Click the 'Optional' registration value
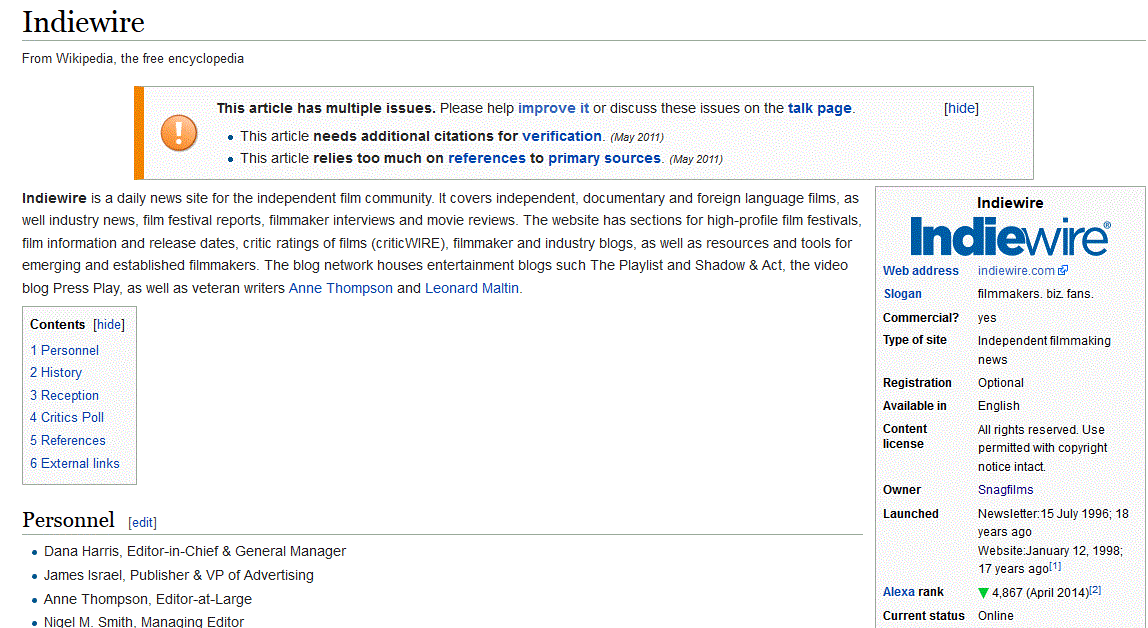Image resolution: width=1148 pixels, height=628 pixels. (1001, 383)
